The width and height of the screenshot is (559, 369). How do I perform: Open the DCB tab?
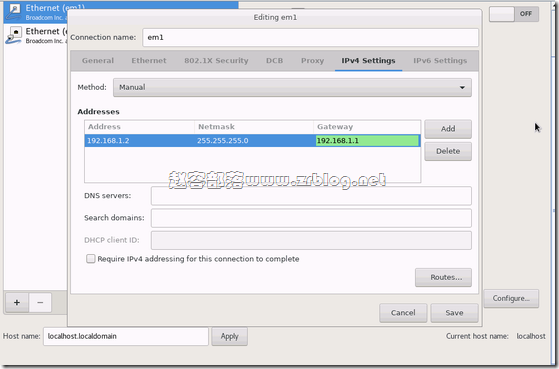274,61
